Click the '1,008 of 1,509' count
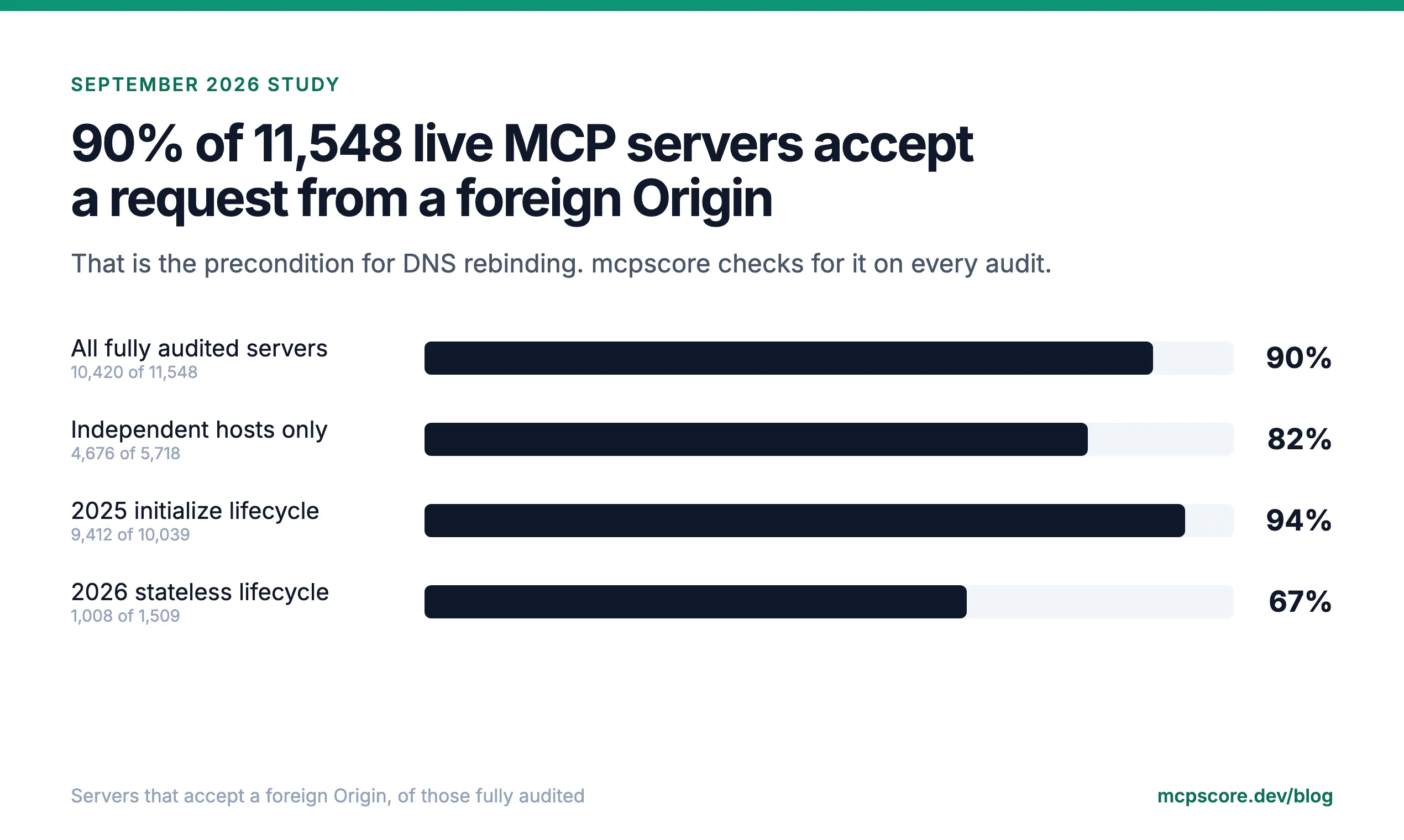The image size is (1404, 840). click(125, 616)
